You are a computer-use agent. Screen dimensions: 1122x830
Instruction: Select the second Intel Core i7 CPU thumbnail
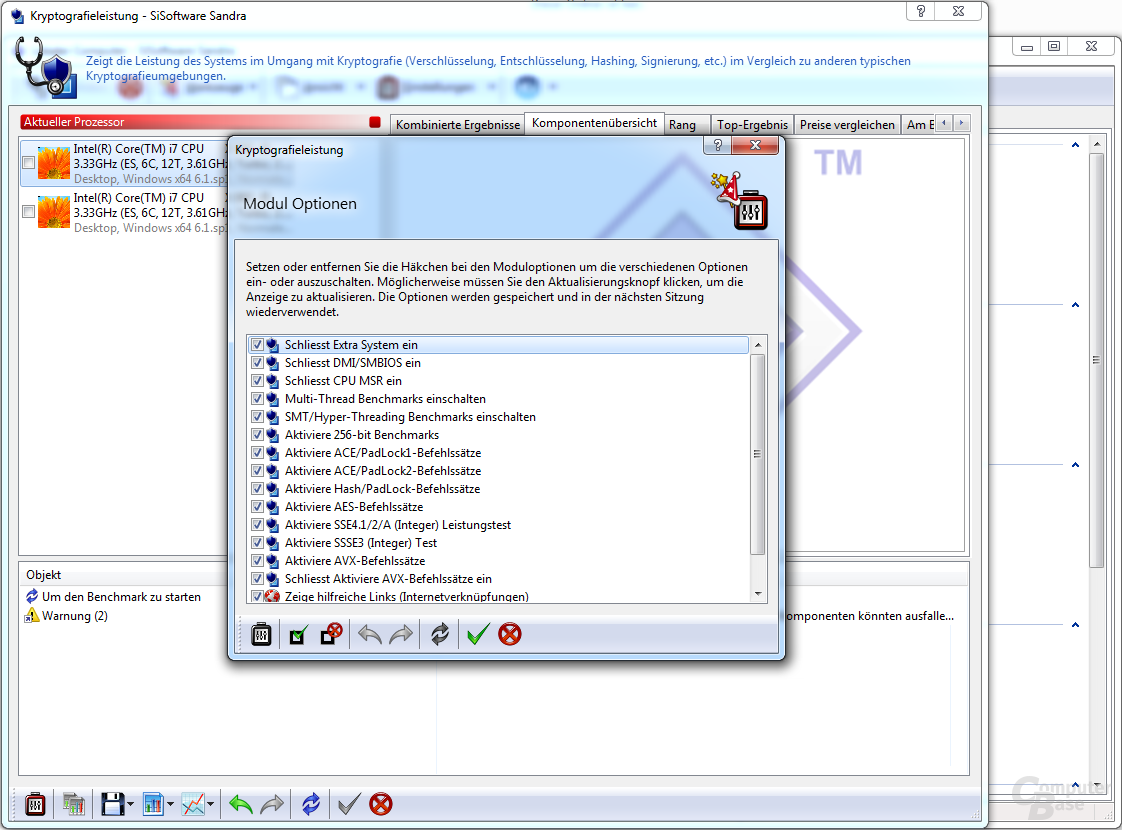click(54, 212)
